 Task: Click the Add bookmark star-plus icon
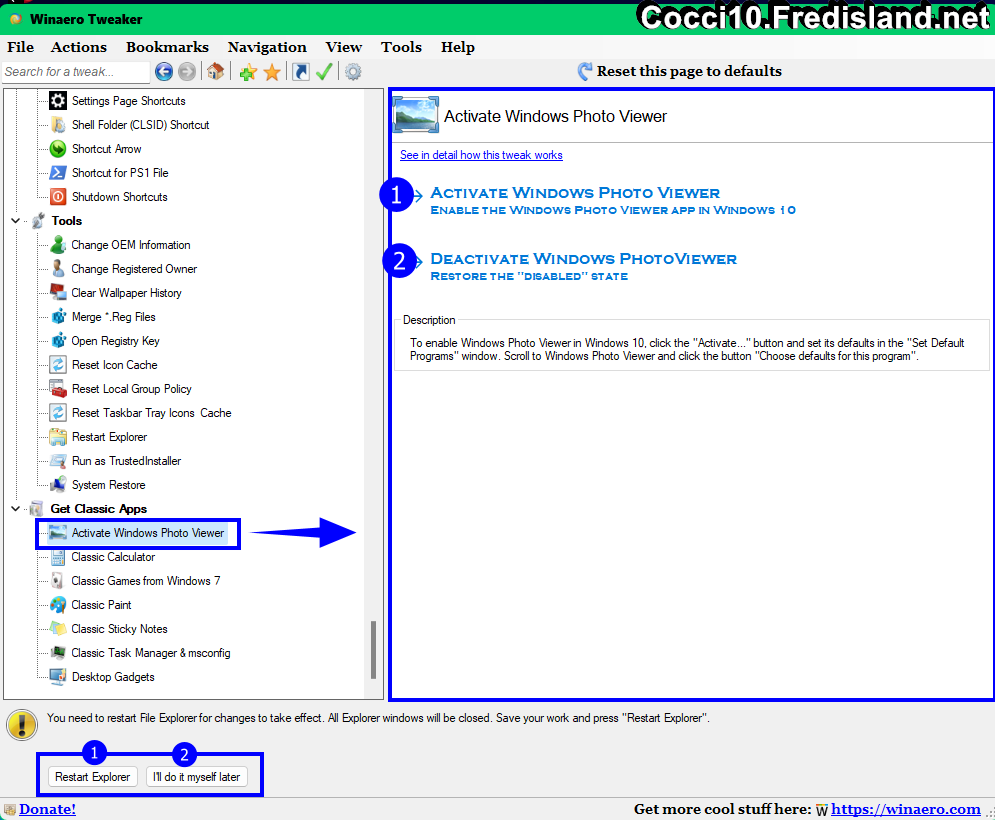coord(248,72)
